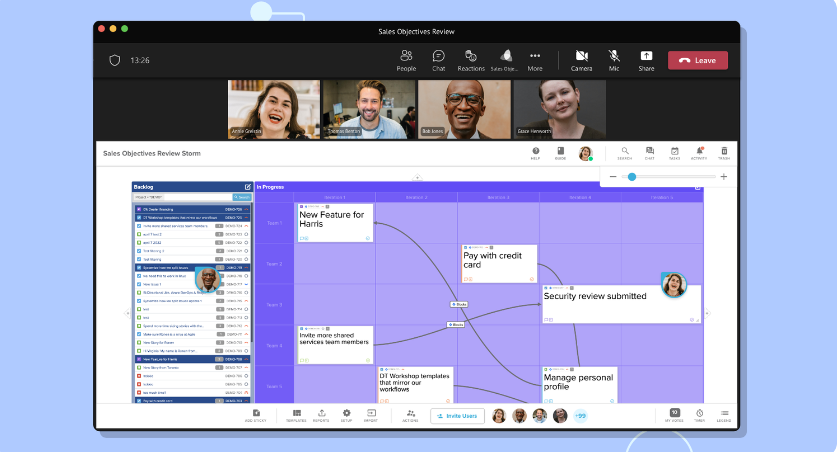Click the Backlog Search button

click(242, 197)
